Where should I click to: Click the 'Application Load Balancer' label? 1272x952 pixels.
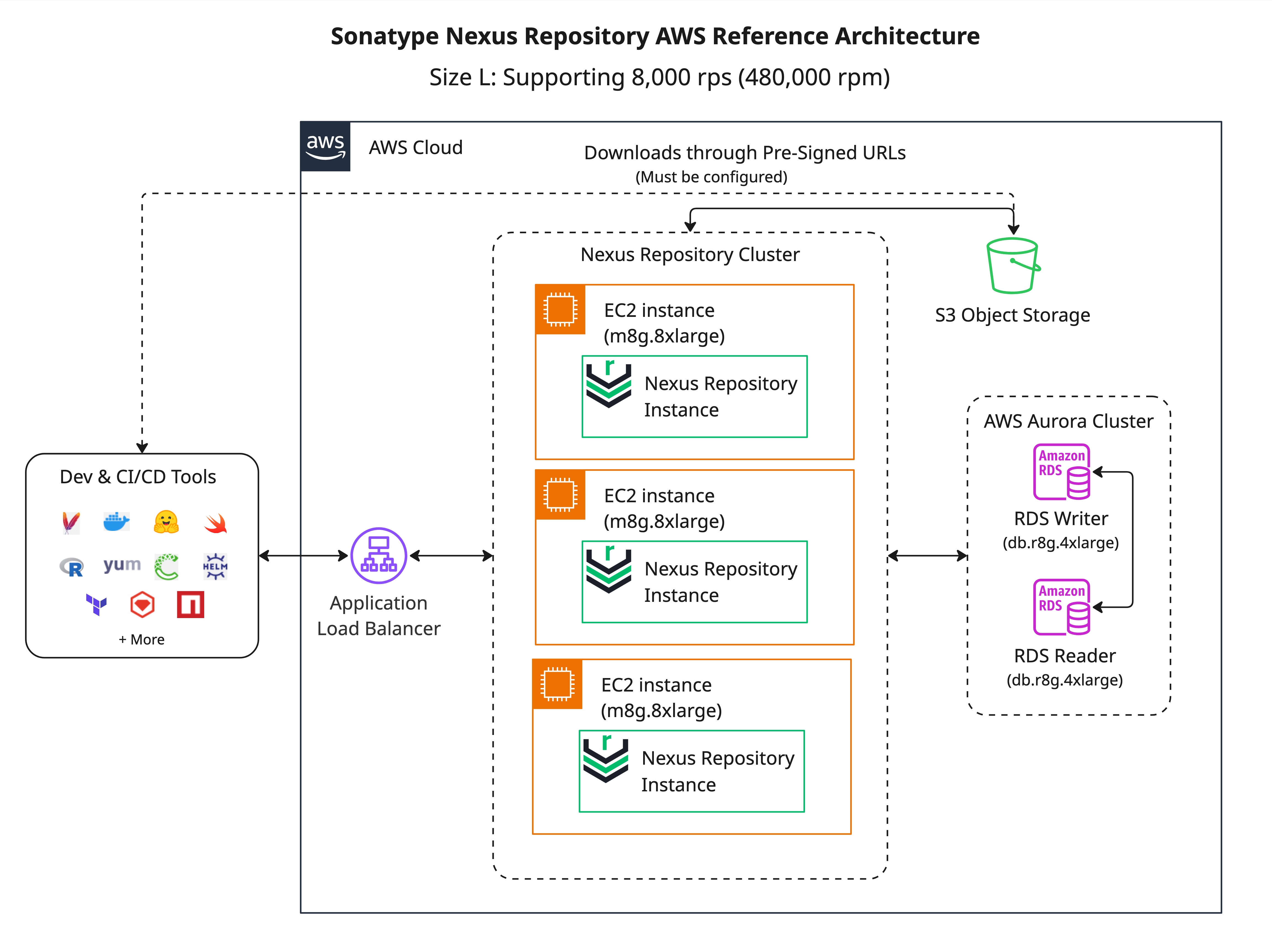pos(378,616)
